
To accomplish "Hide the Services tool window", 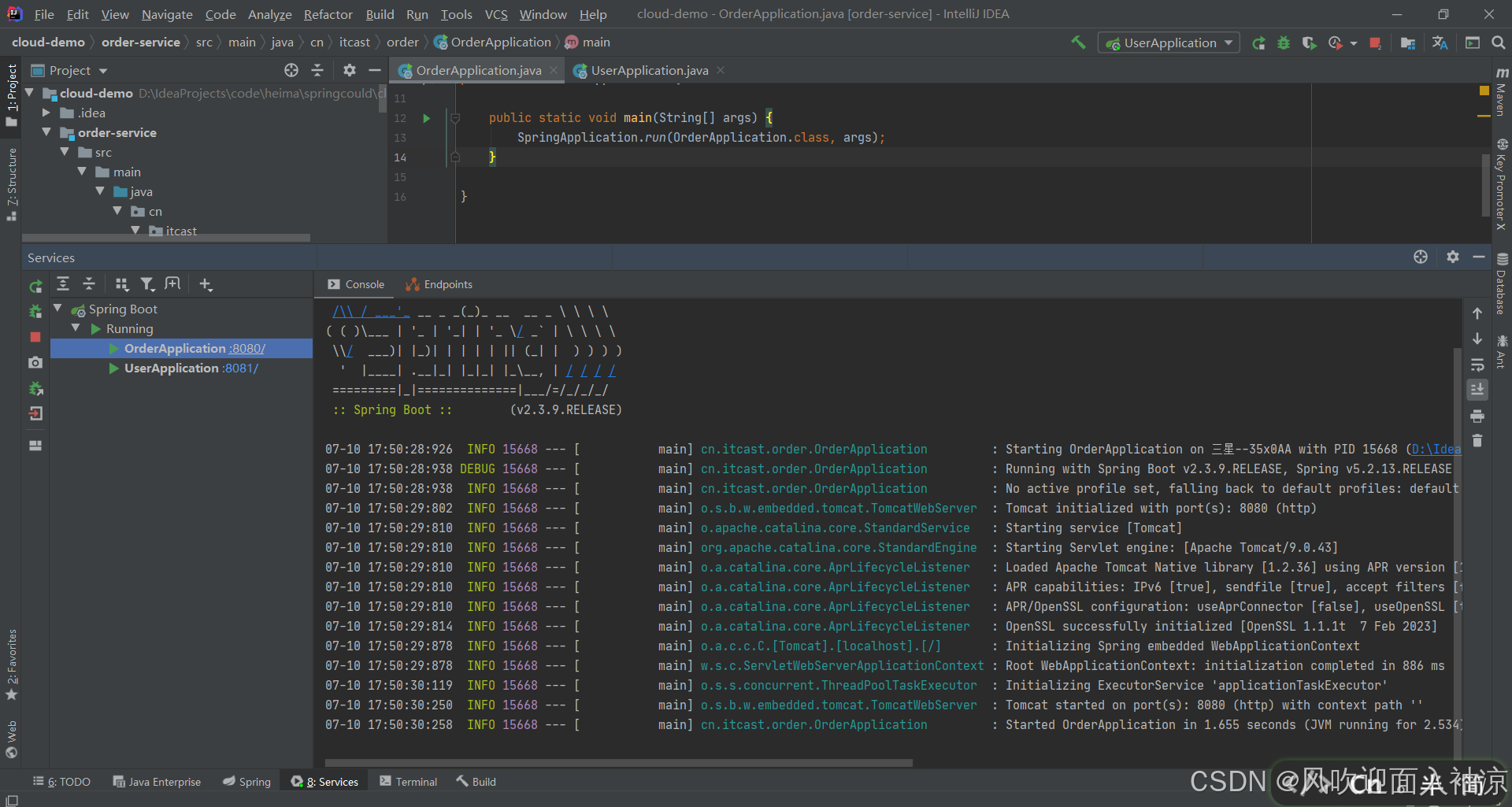I will [x=1479, y=257].
